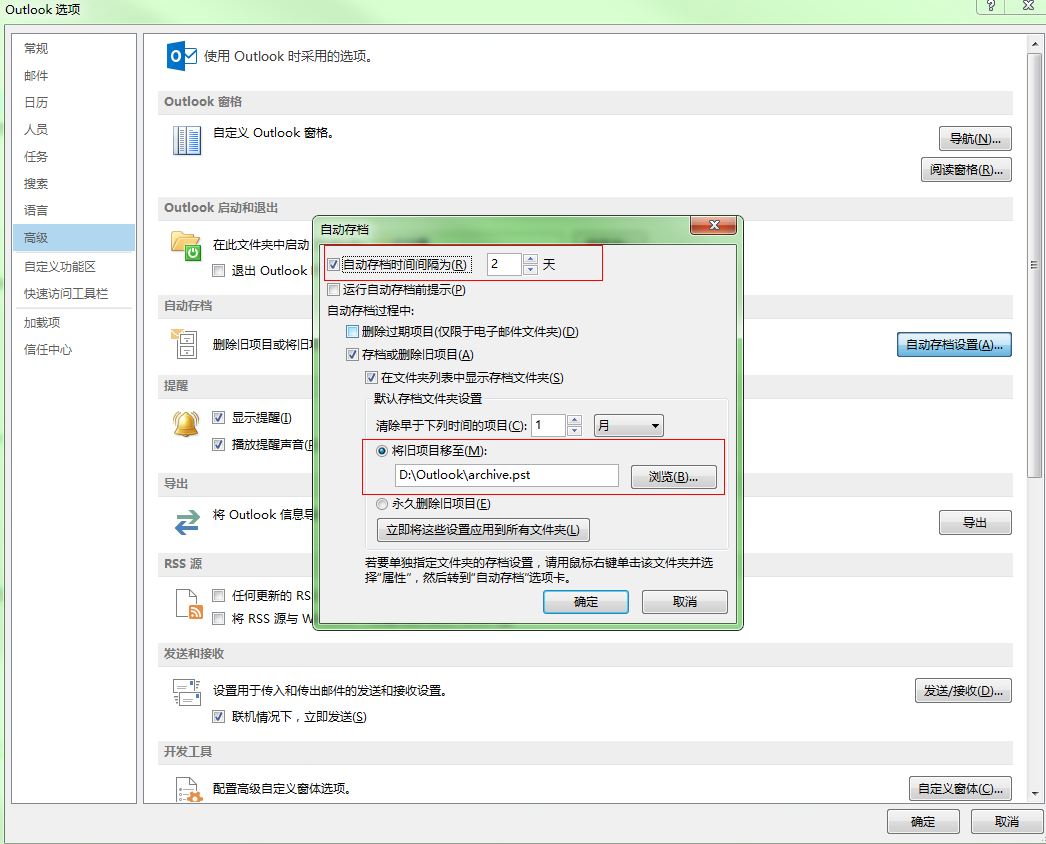The width and height of the screenshot is (1046, 844).
Task: Click 立即将这些设置应用到所有文件夹 button
Action: pyautogui.click(x=483, y=530)
